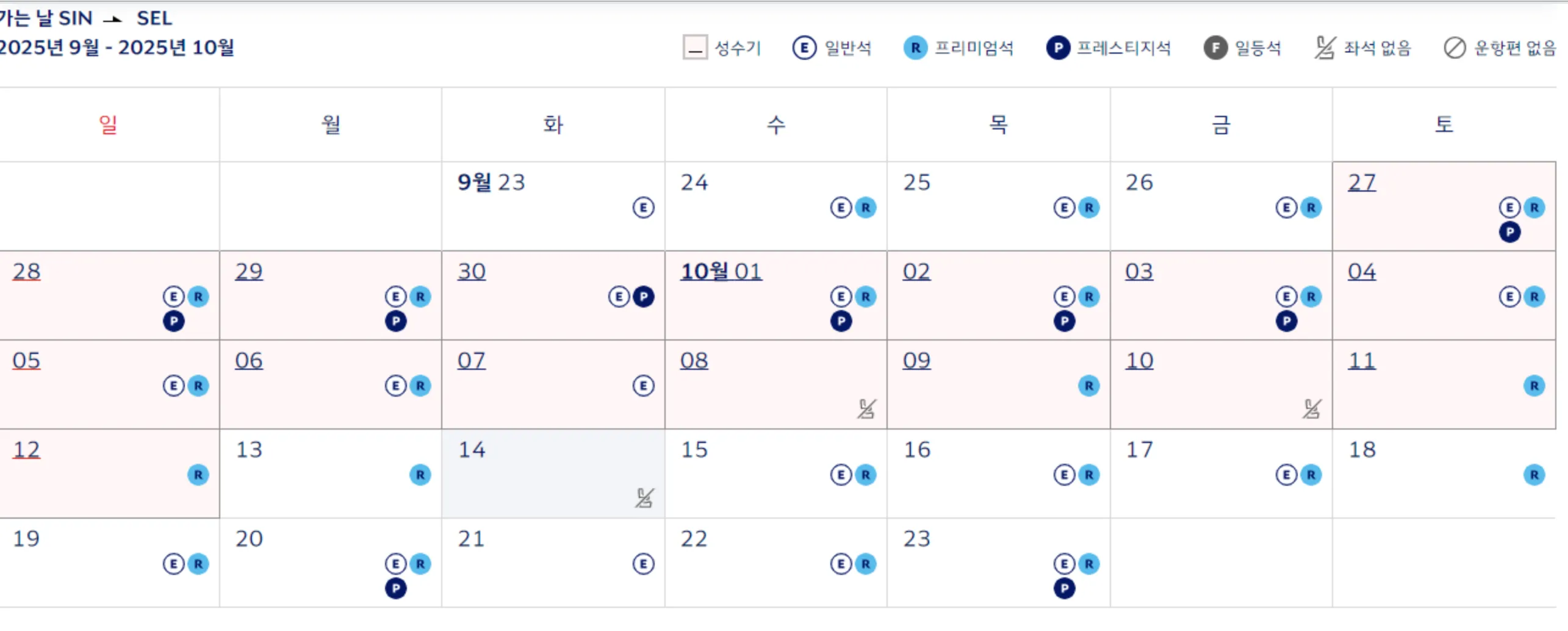The image size is (1568, 631).
Task: Click Prestige (프레스티지석) legend icon
Action: click(x=1058, y=48)
